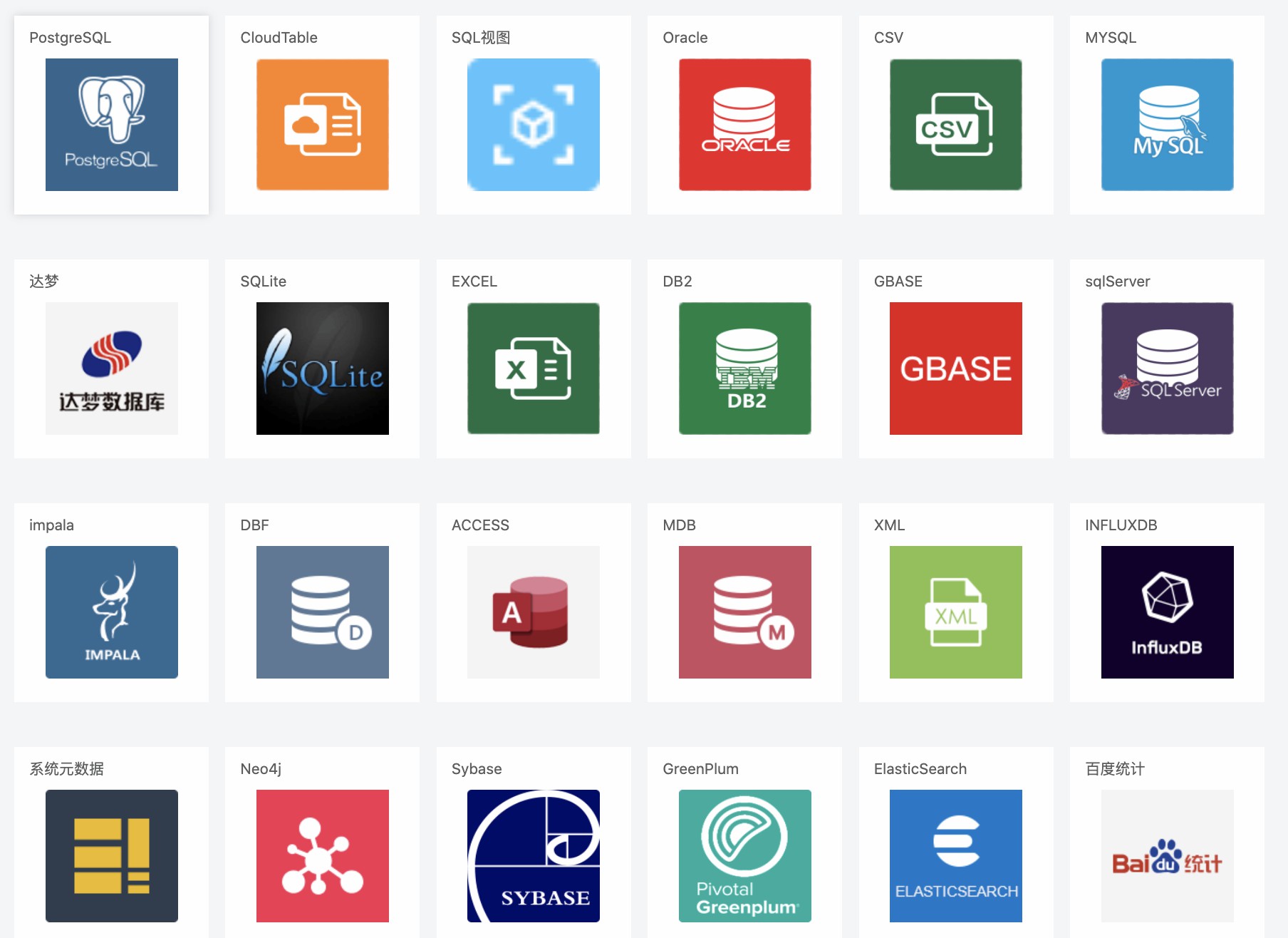This screenshot has width=1288, height=938.
Task: Click the CloudTable orange icon
Action: [x=322, y=125]
